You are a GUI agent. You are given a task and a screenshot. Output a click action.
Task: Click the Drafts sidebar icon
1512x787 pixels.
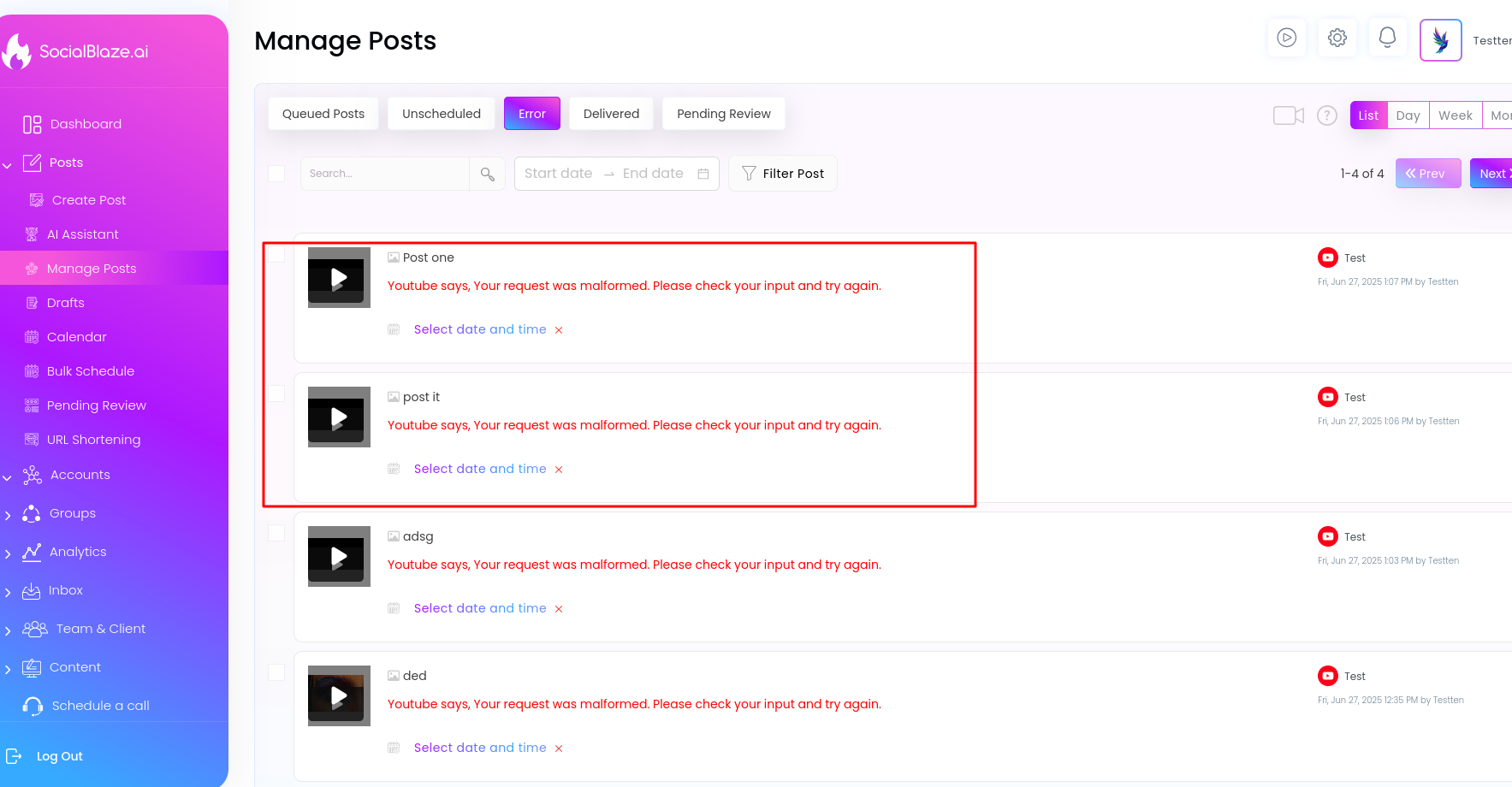32,303
